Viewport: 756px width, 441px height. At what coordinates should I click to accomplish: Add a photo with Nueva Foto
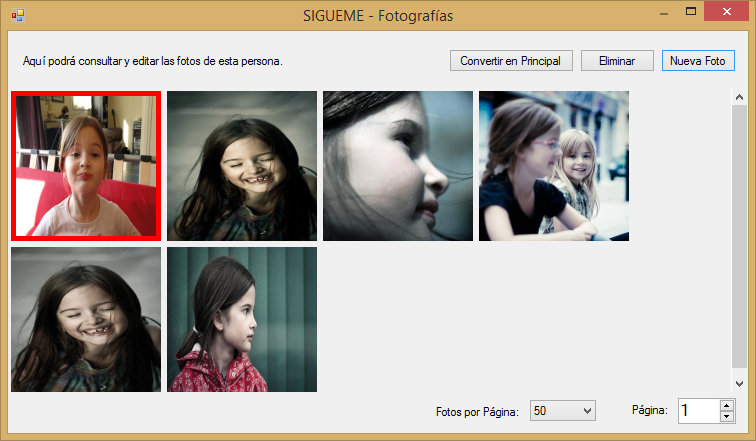(698, 61)
